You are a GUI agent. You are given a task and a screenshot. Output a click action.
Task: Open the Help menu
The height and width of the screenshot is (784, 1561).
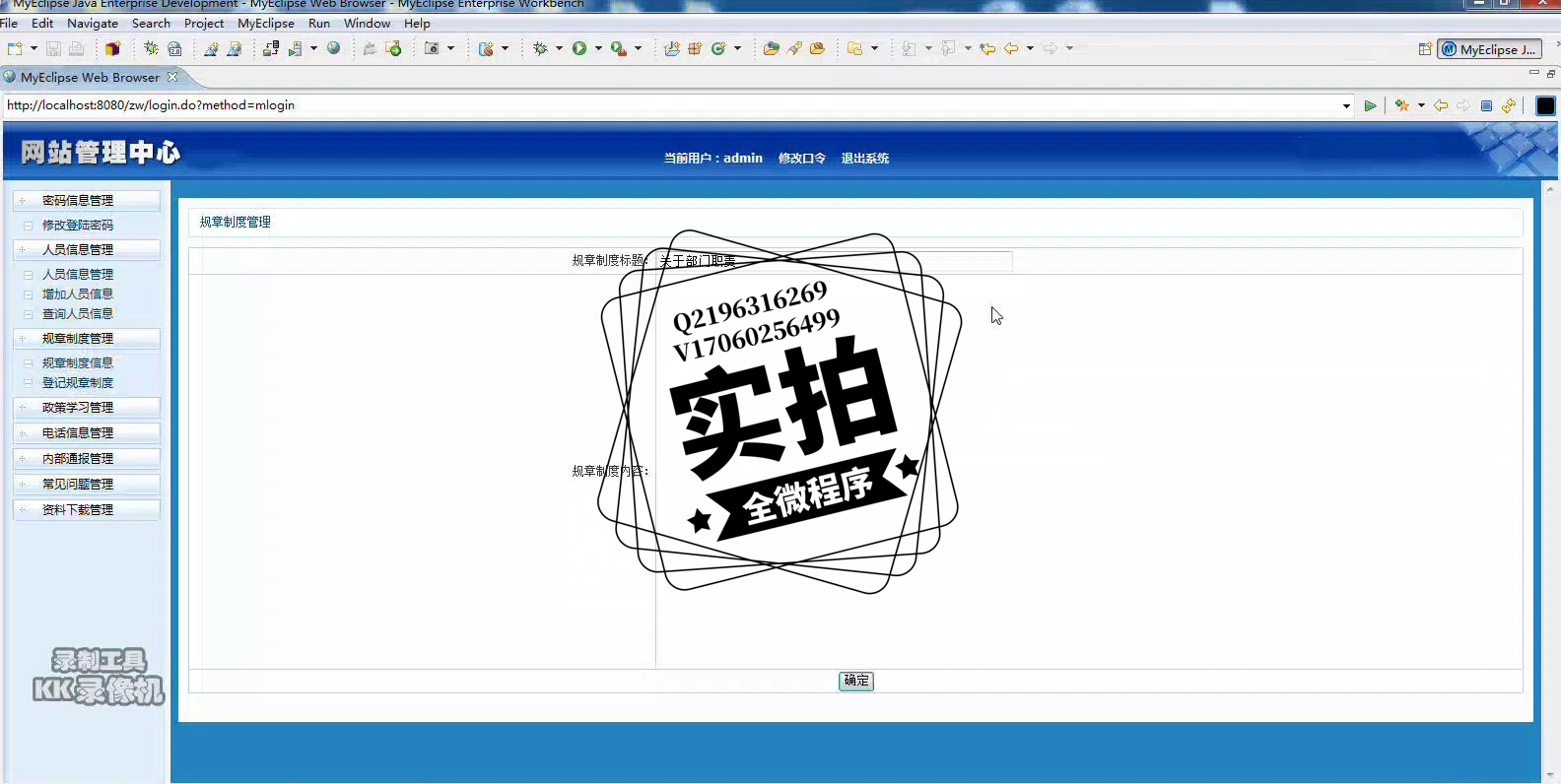[x=417, y=24]
